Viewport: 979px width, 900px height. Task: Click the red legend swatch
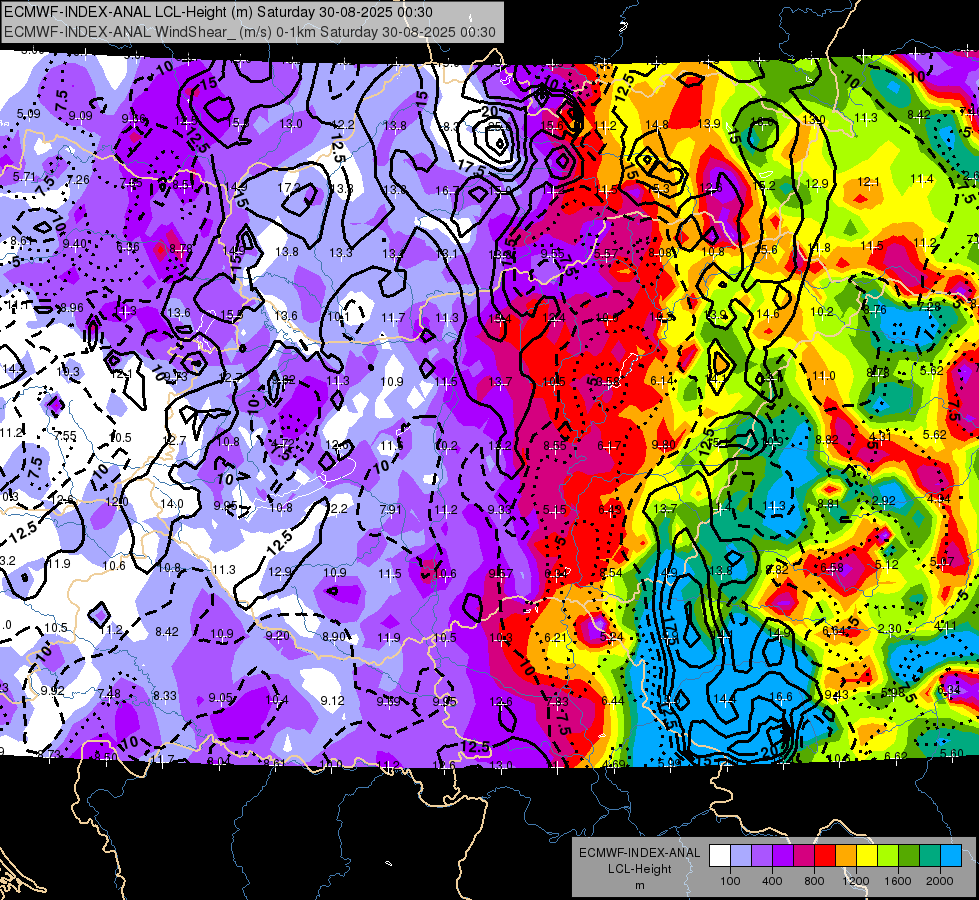pos(825,856)
